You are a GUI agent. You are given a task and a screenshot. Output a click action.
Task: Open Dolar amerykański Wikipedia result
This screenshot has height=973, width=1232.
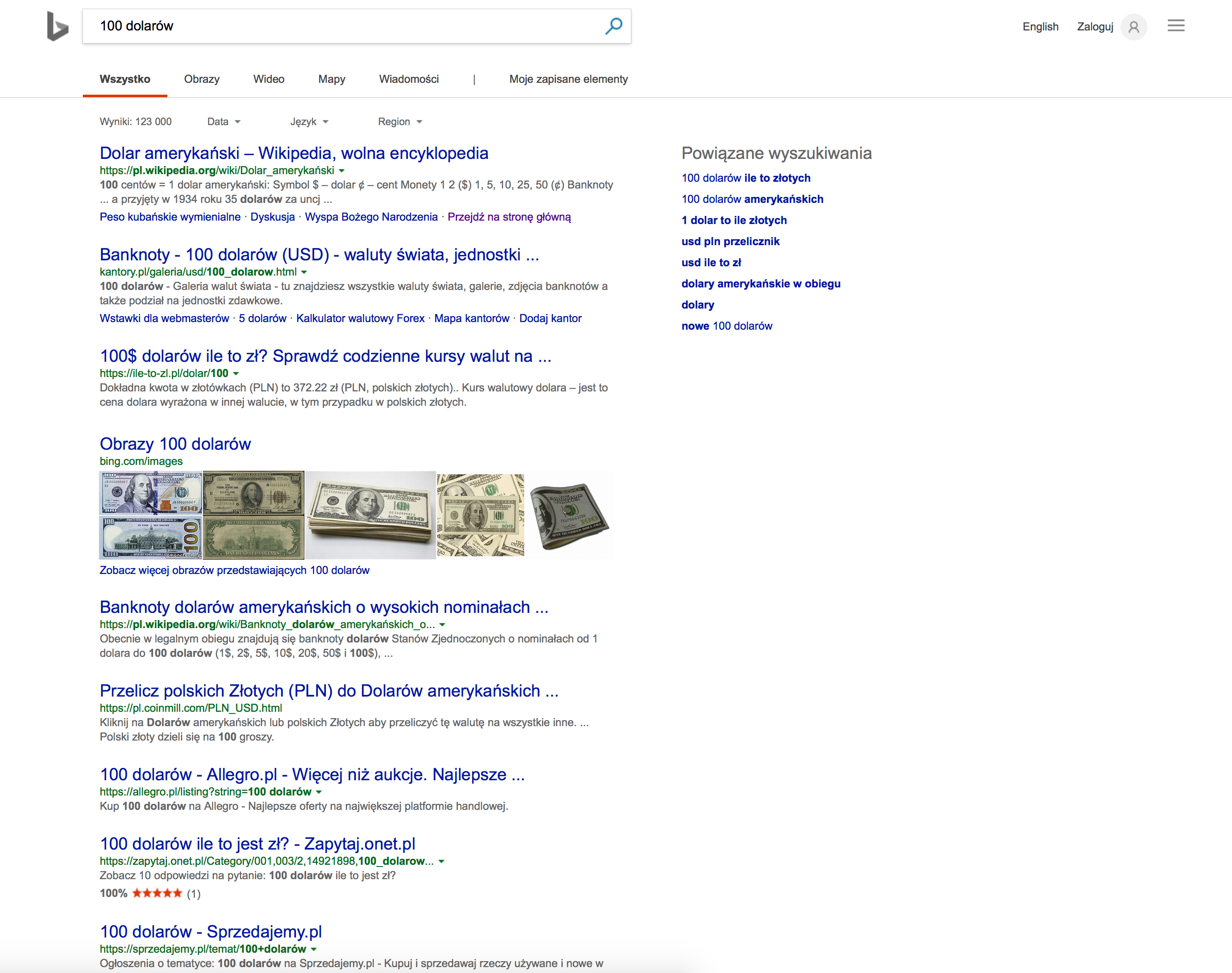[x=294, y=153]
